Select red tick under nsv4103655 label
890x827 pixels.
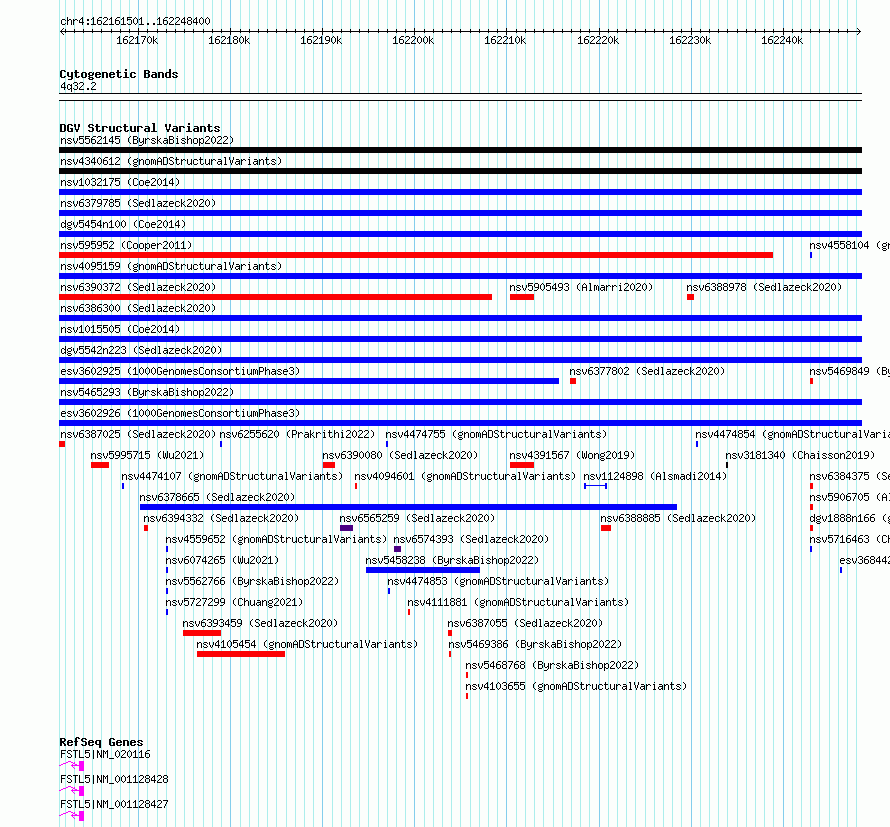click(x=467, y=696)
